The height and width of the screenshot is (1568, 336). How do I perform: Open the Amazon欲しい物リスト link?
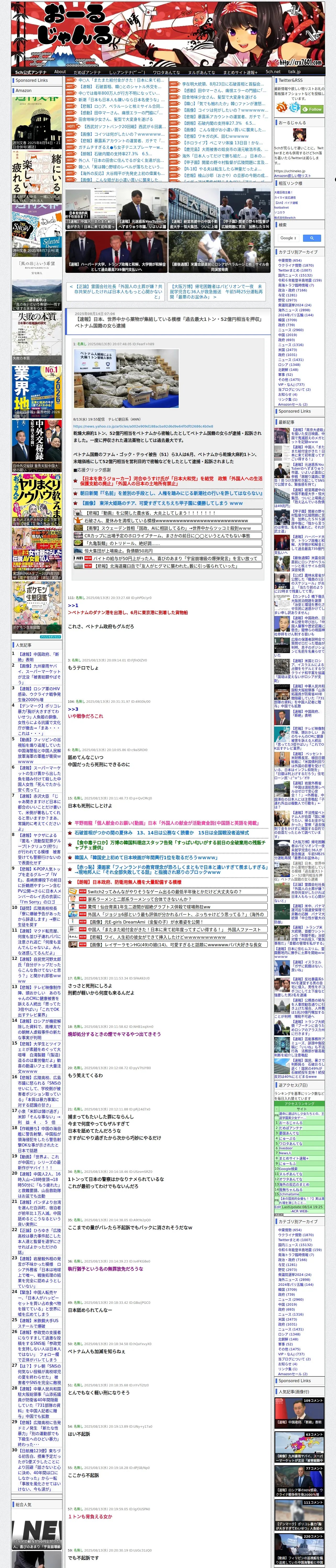click(x=293, y=175)
